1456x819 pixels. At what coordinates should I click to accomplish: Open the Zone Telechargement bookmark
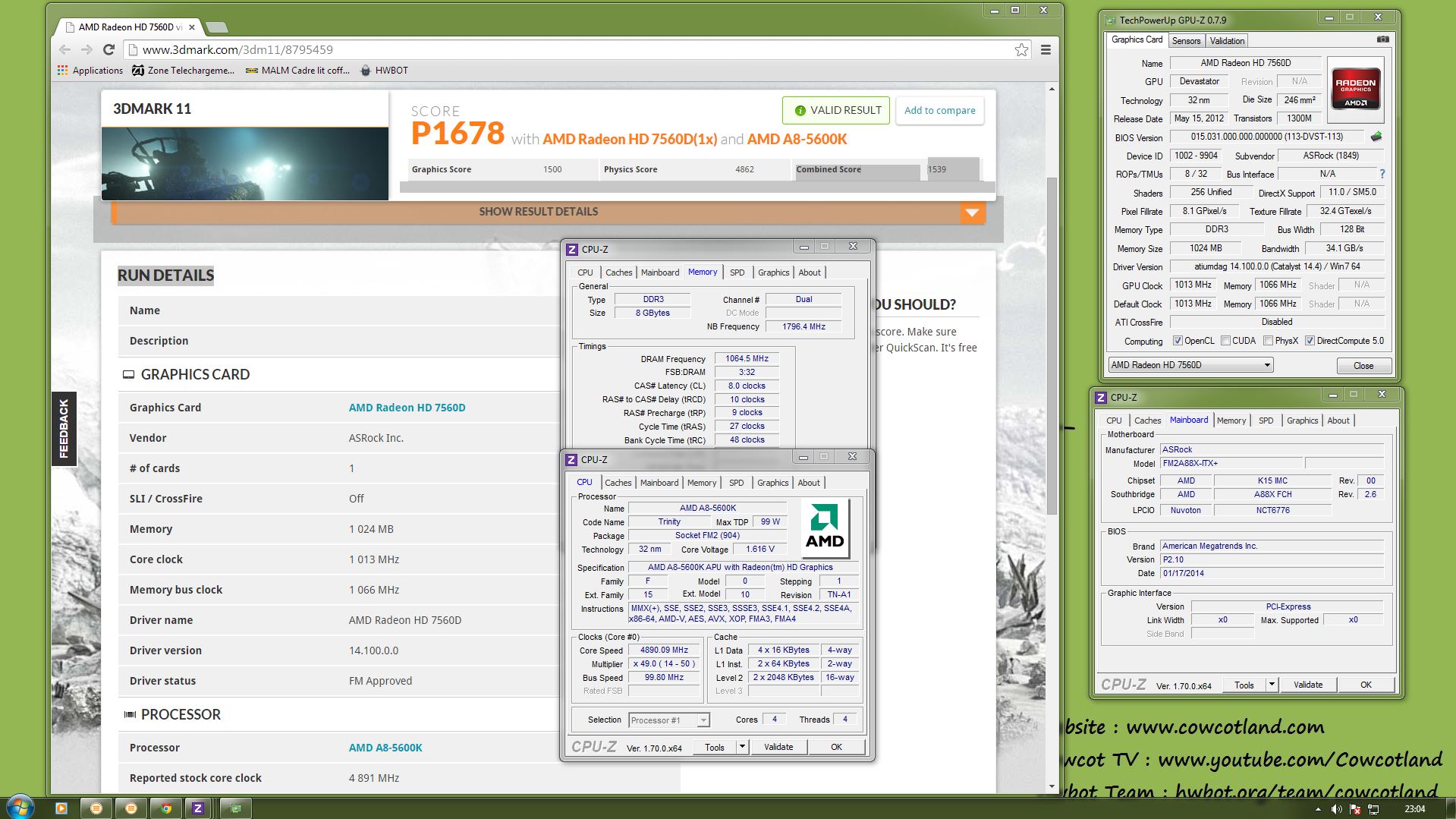[x=183, y=70]
